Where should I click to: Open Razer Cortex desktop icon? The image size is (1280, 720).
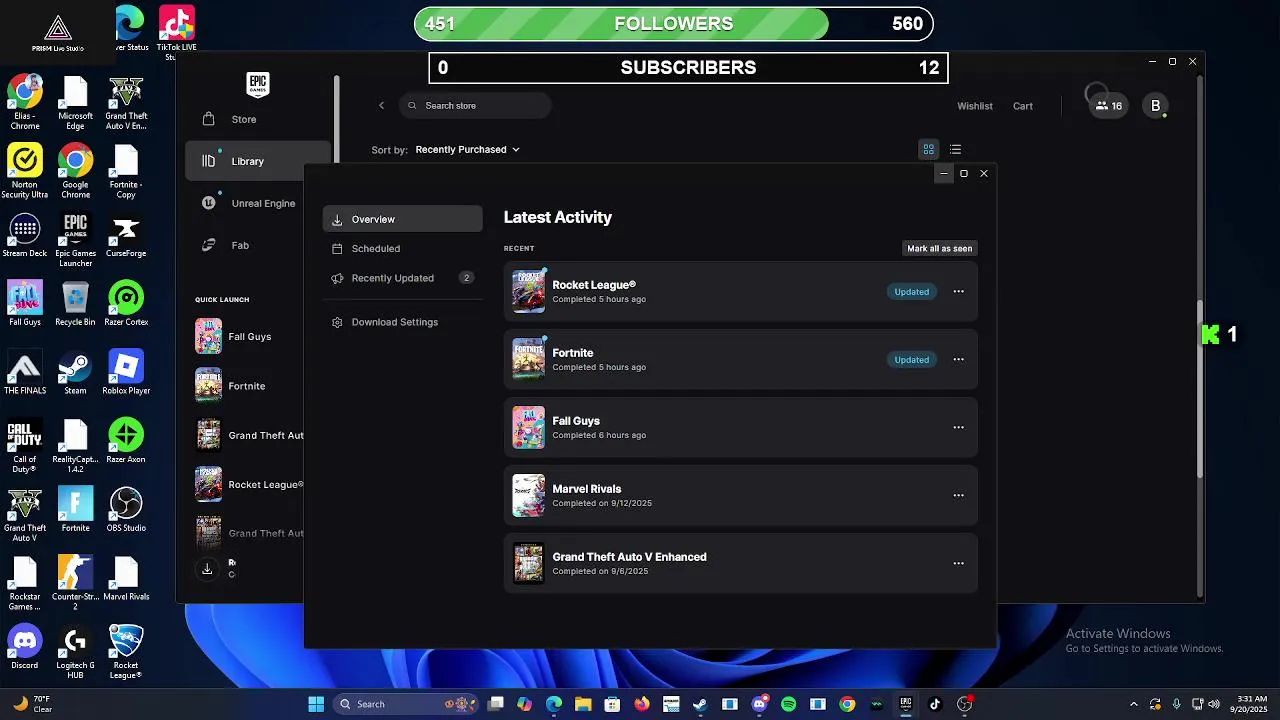(x=126, y=304)
